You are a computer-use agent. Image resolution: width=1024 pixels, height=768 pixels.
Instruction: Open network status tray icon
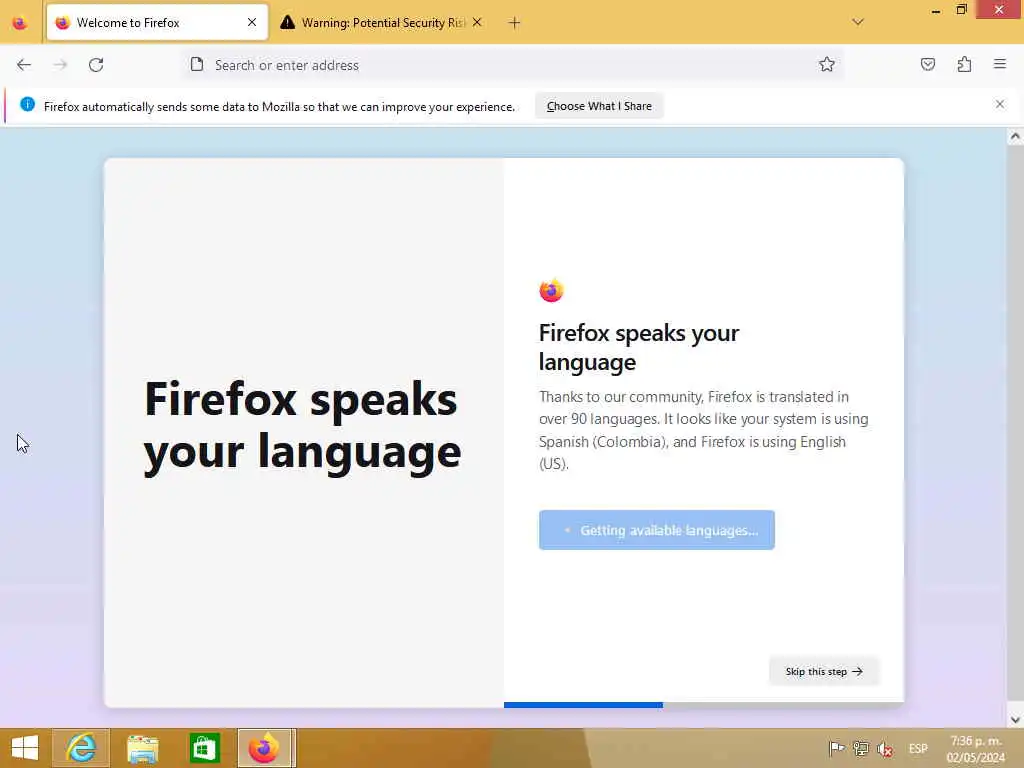click(x=861, y=748)
